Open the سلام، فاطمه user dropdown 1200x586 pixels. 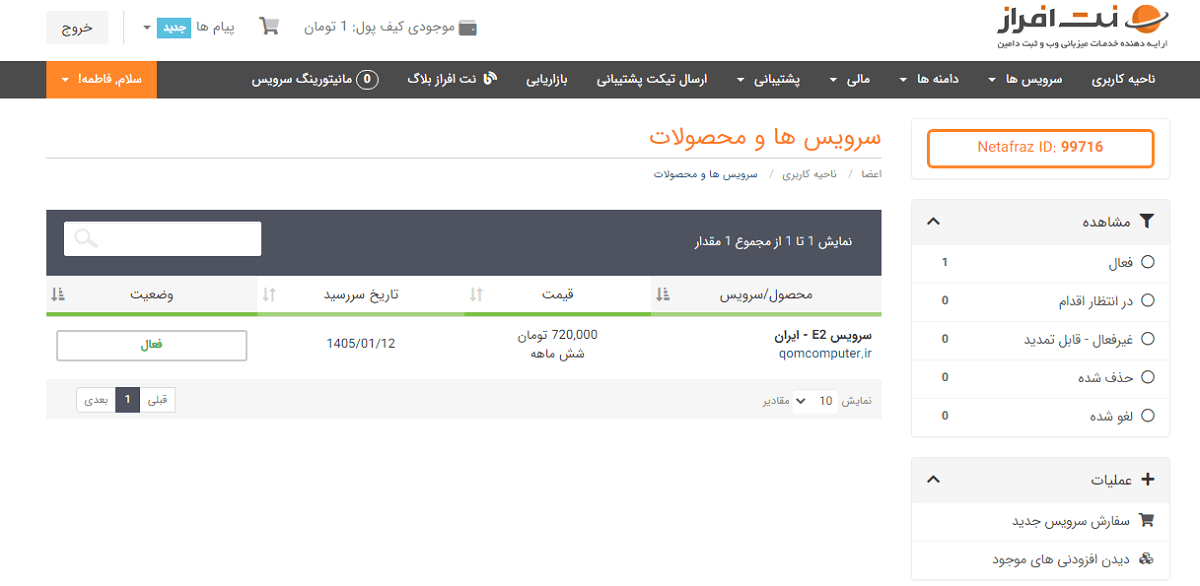tap(101, 79)
